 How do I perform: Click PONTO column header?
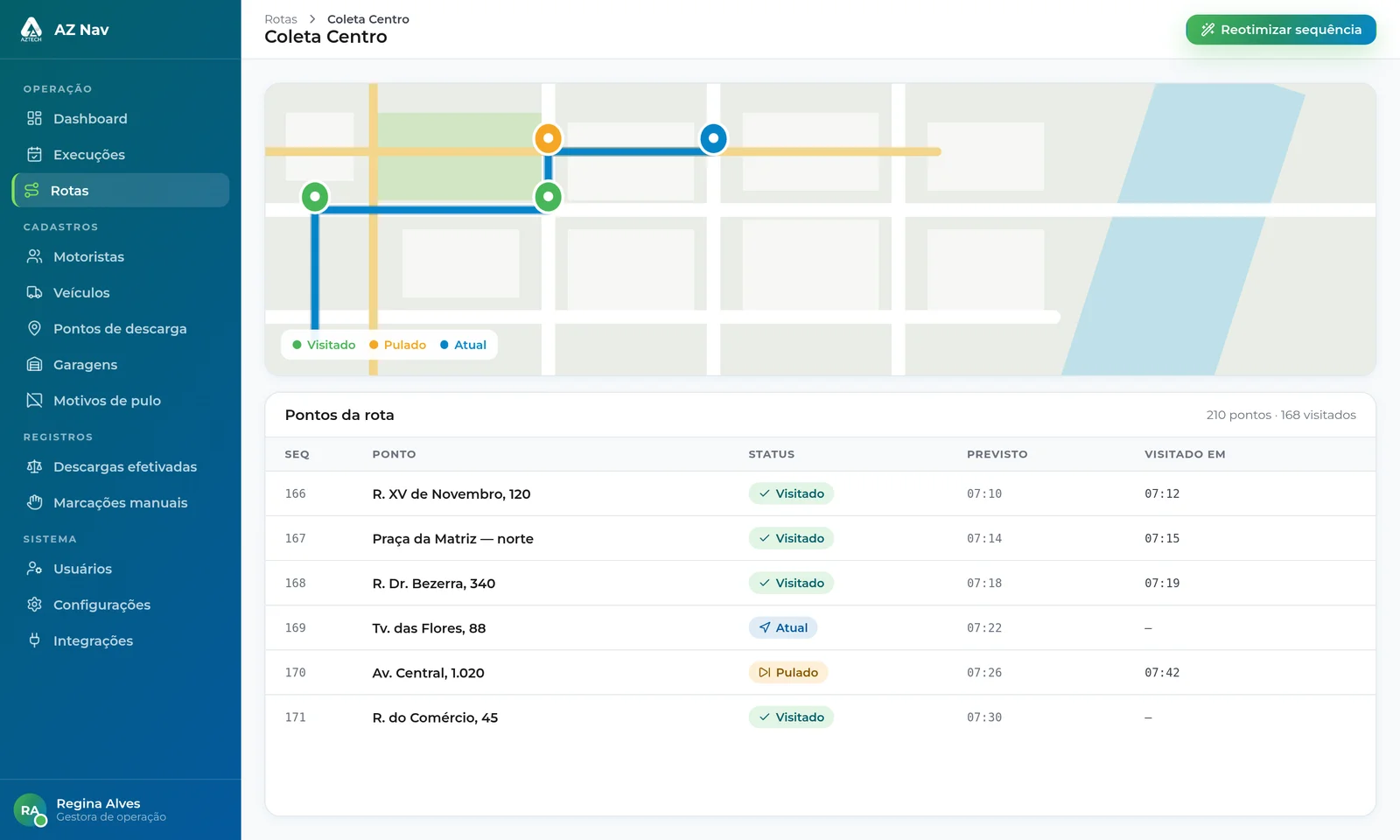pos(394,454)
